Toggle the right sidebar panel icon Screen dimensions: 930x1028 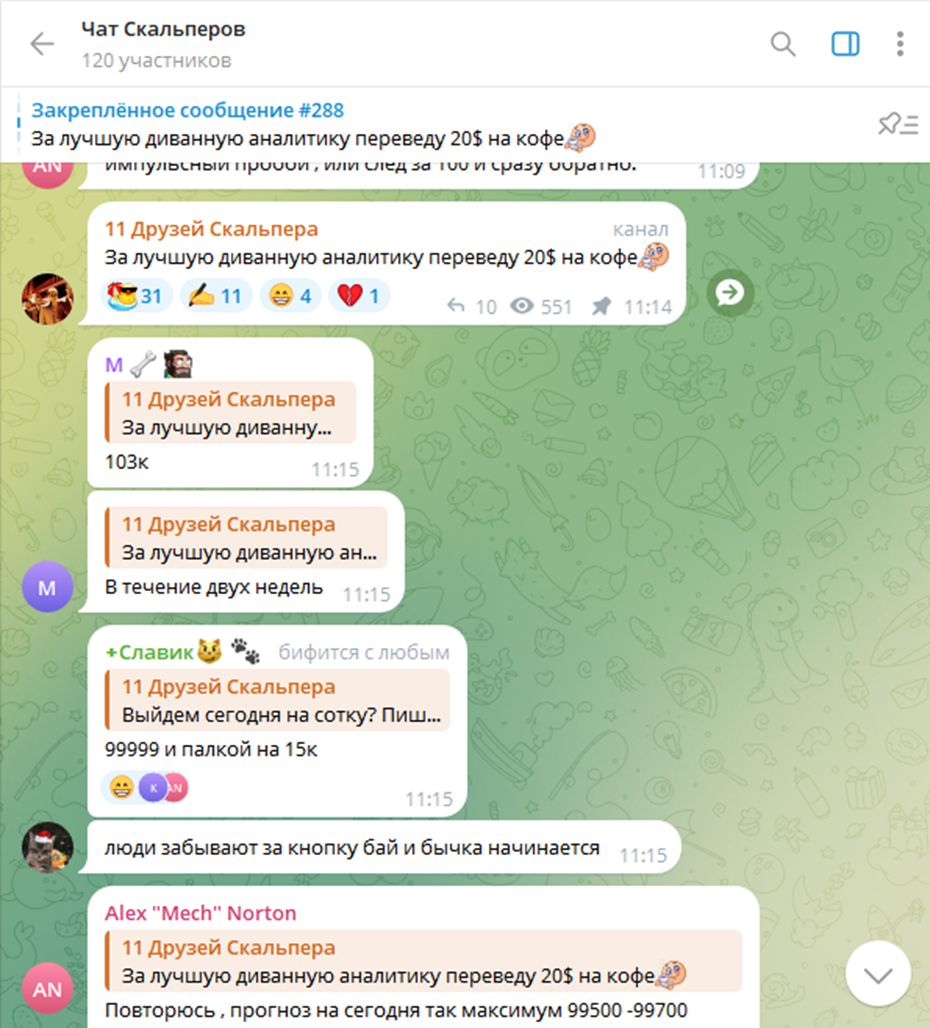coord(845,44)
